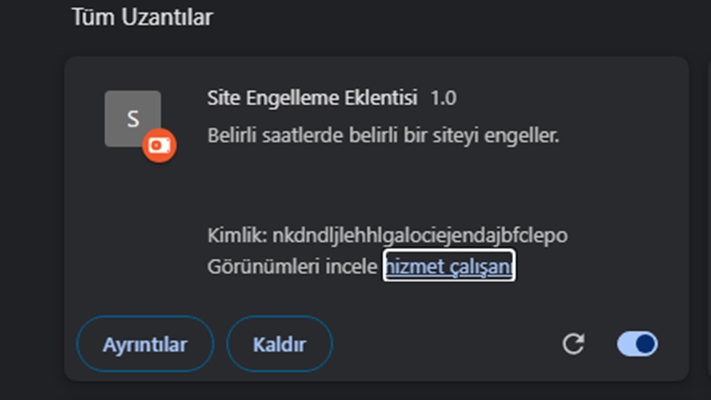Open the hizmet çalışanı inspect link
Image resolution: width=711 pixels, height=400 pixels.
click(x=449, y=266)
